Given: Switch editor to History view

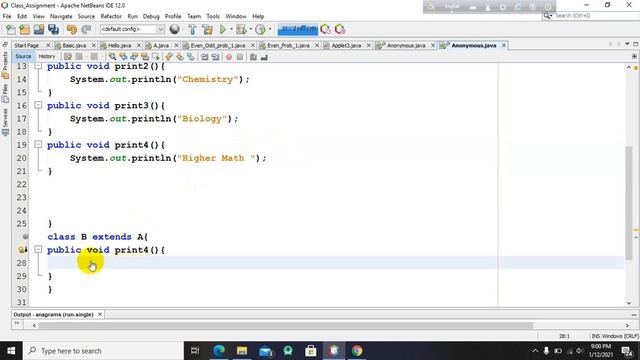Looking at the screenshot, I should [47, 57].
